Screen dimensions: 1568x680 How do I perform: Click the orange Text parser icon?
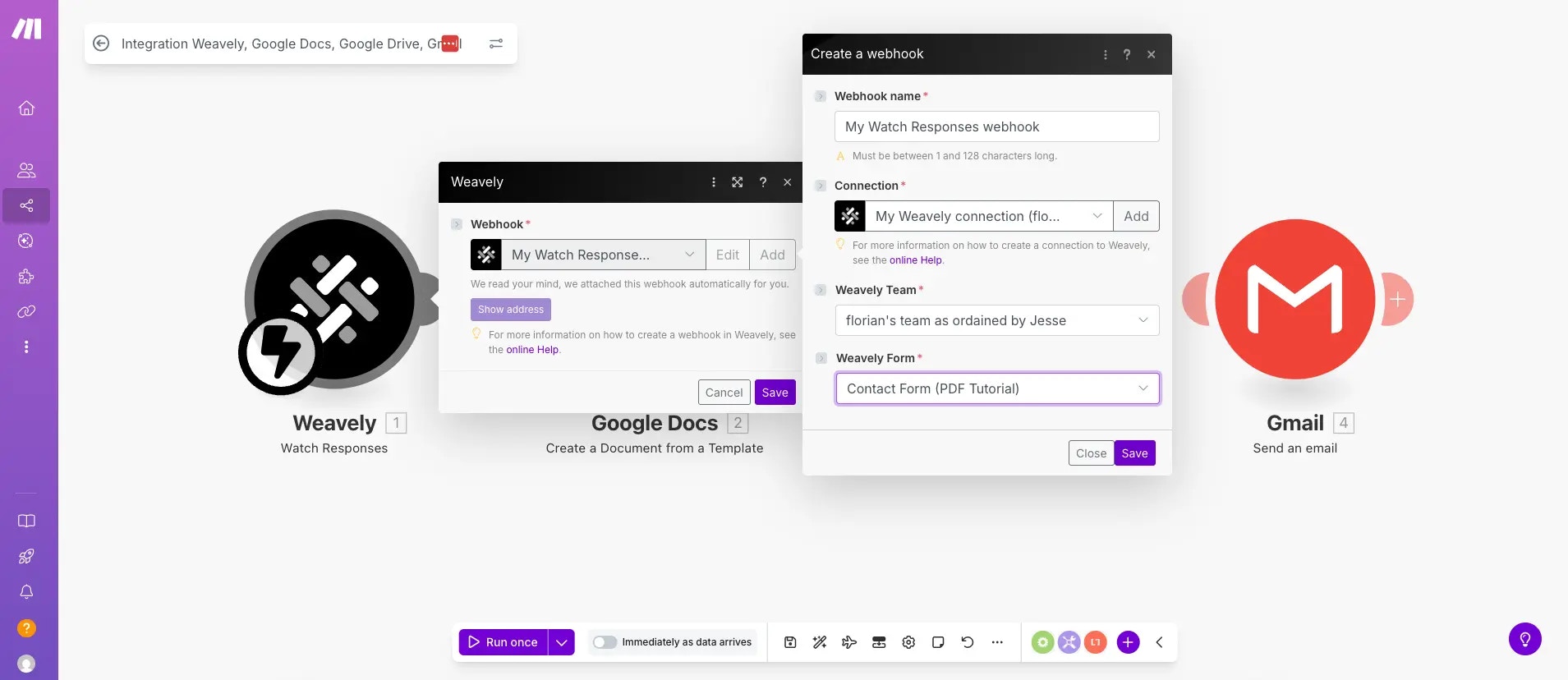point(1095,642)
